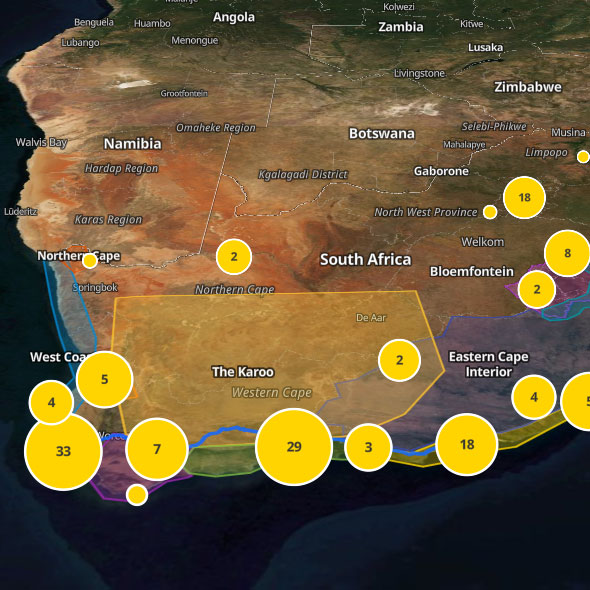The image size is (590, 590).
Task: Click the Western Cape province label
Action: (x=272, y=393)
